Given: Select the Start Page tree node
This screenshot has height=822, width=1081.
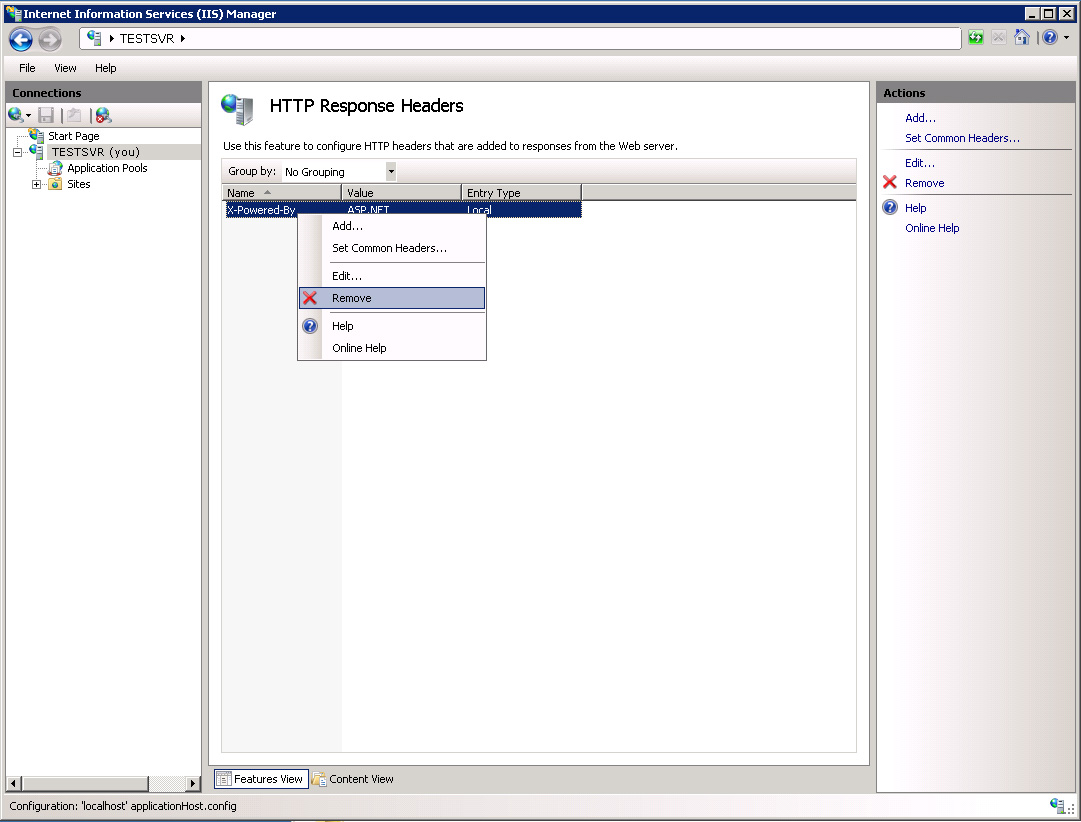Looking at the screenshot, I should click(x=73, y=136).
